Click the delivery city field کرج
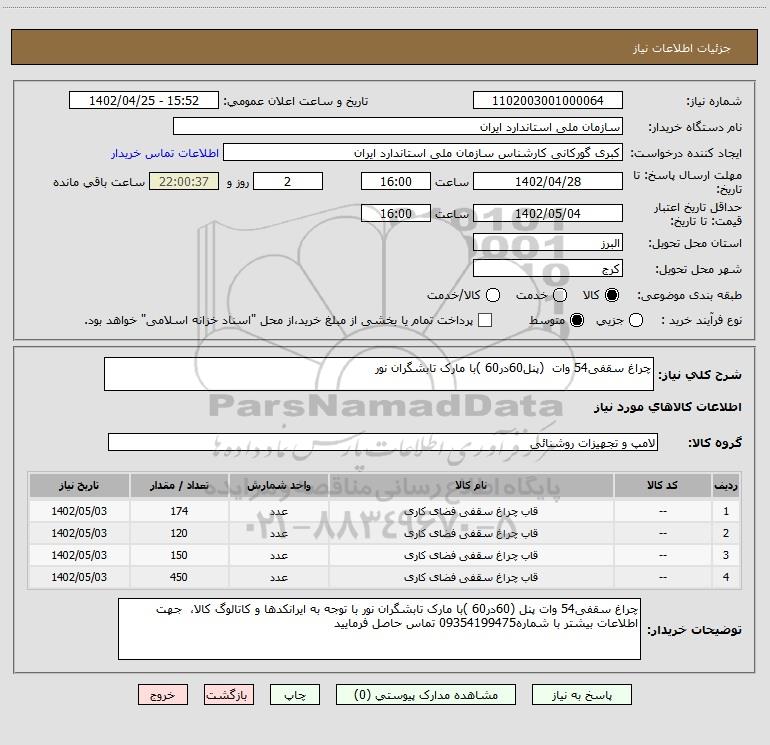This screenshot has height=745, width=770. tap(548, 269)
